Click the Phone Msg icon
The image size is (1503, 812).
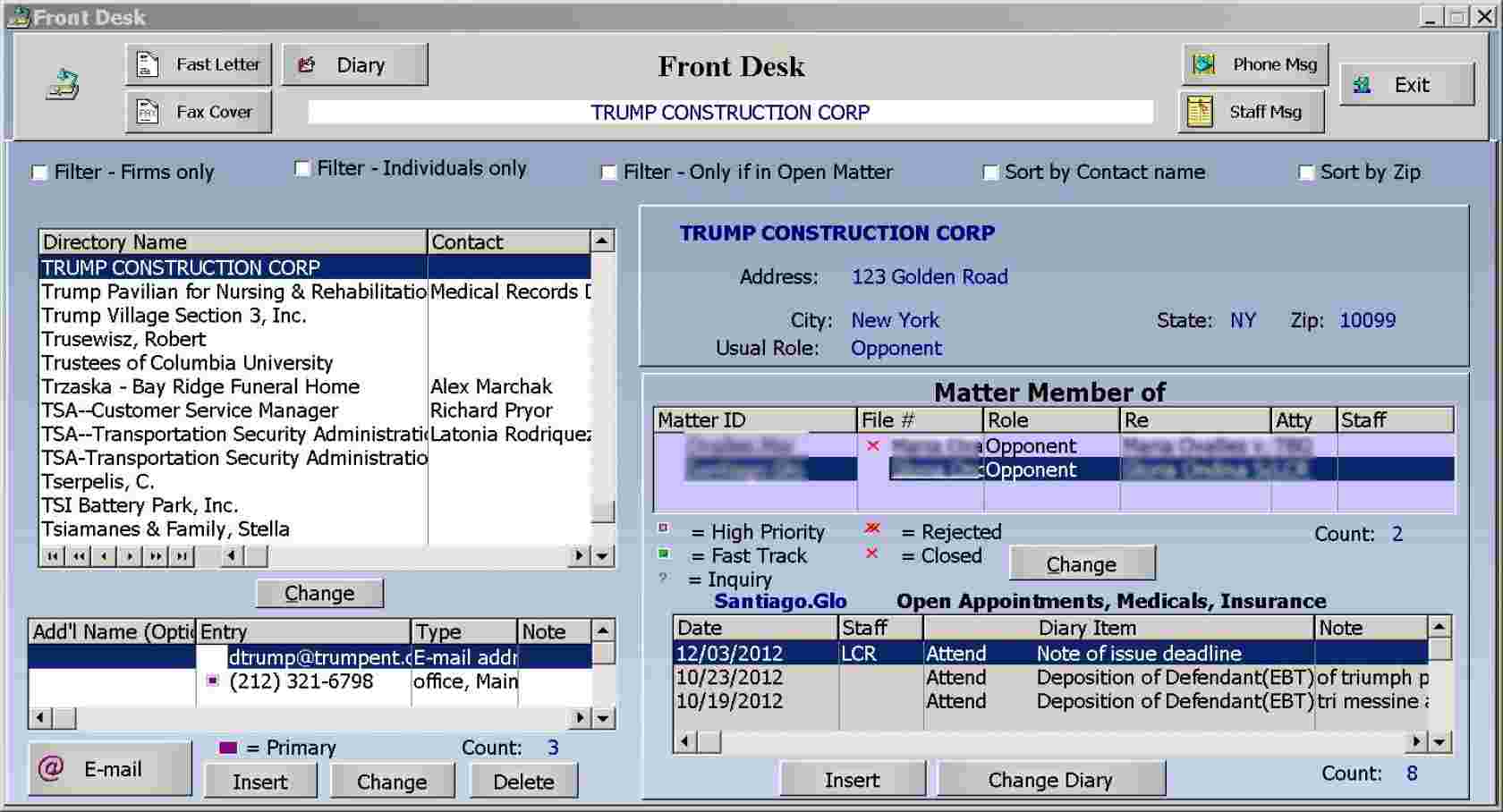tap(1204, 64)
